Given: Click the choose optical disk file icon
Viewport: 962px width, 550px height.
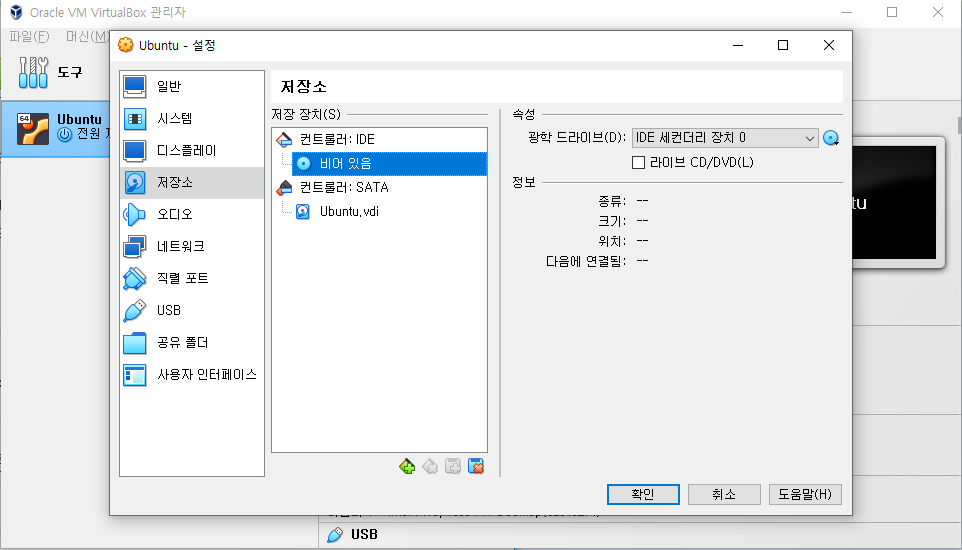Looking at the screenshot, I should point(831,138).
